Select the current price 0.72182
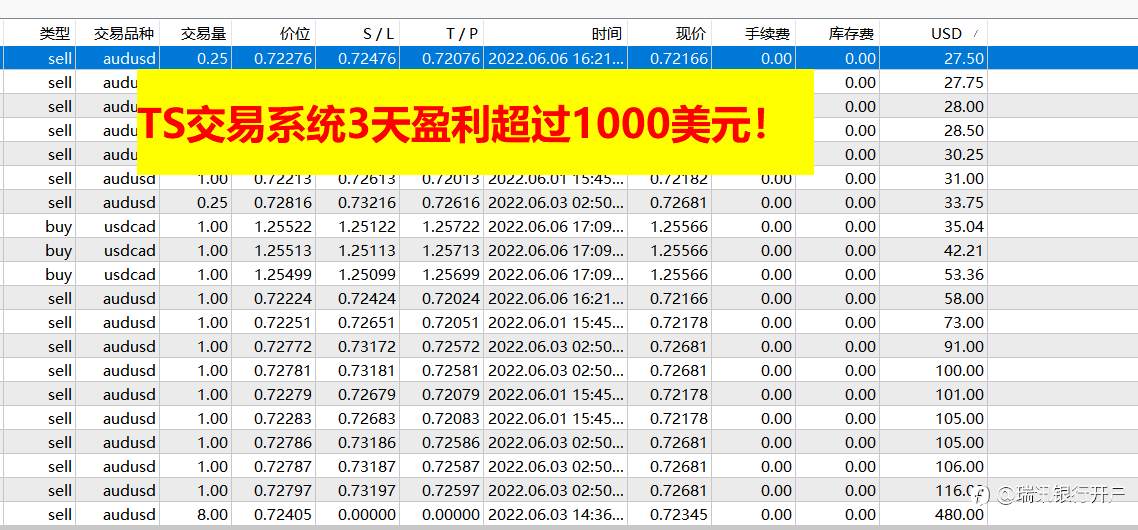 coord(679,179)
